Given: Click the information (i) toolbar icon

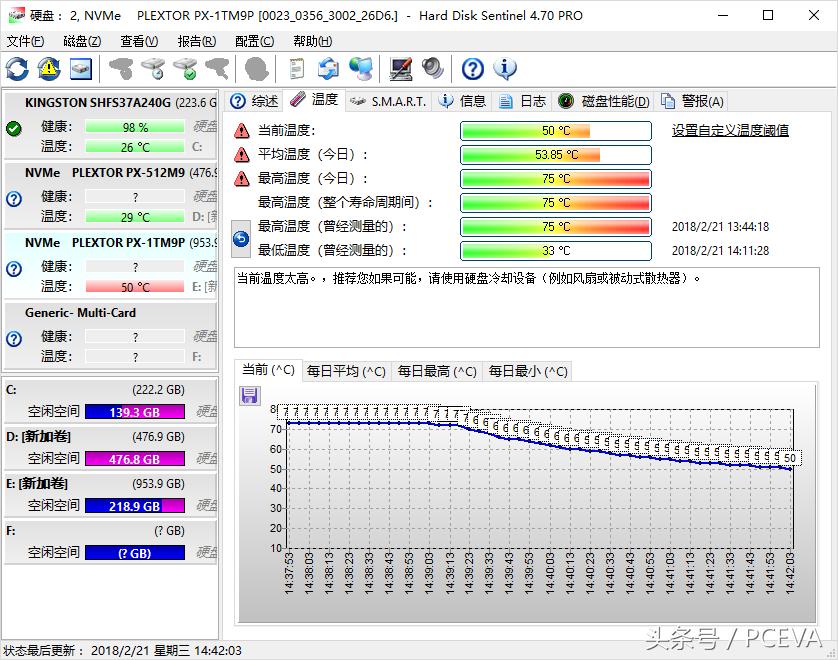Looking at the screenshot, I should (505, 68).
